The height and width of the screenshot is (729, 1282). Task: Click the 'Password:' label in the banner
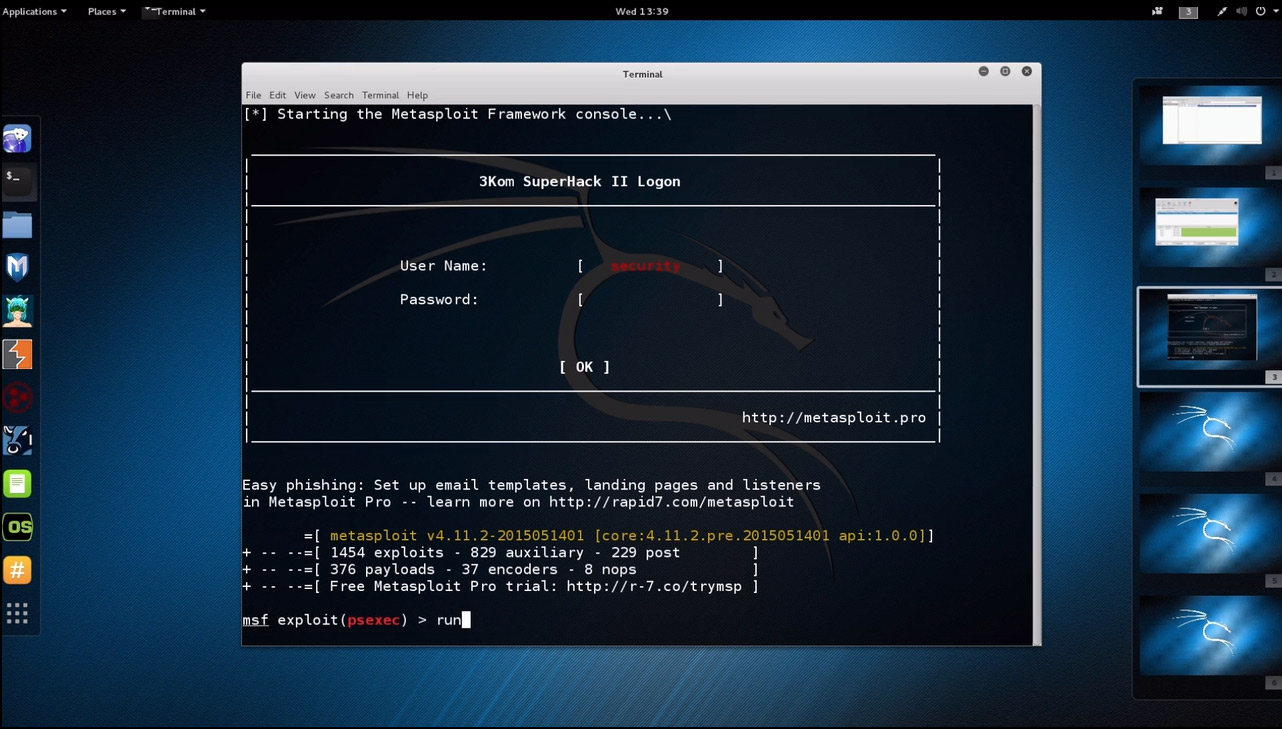click(x=439, y=299)
